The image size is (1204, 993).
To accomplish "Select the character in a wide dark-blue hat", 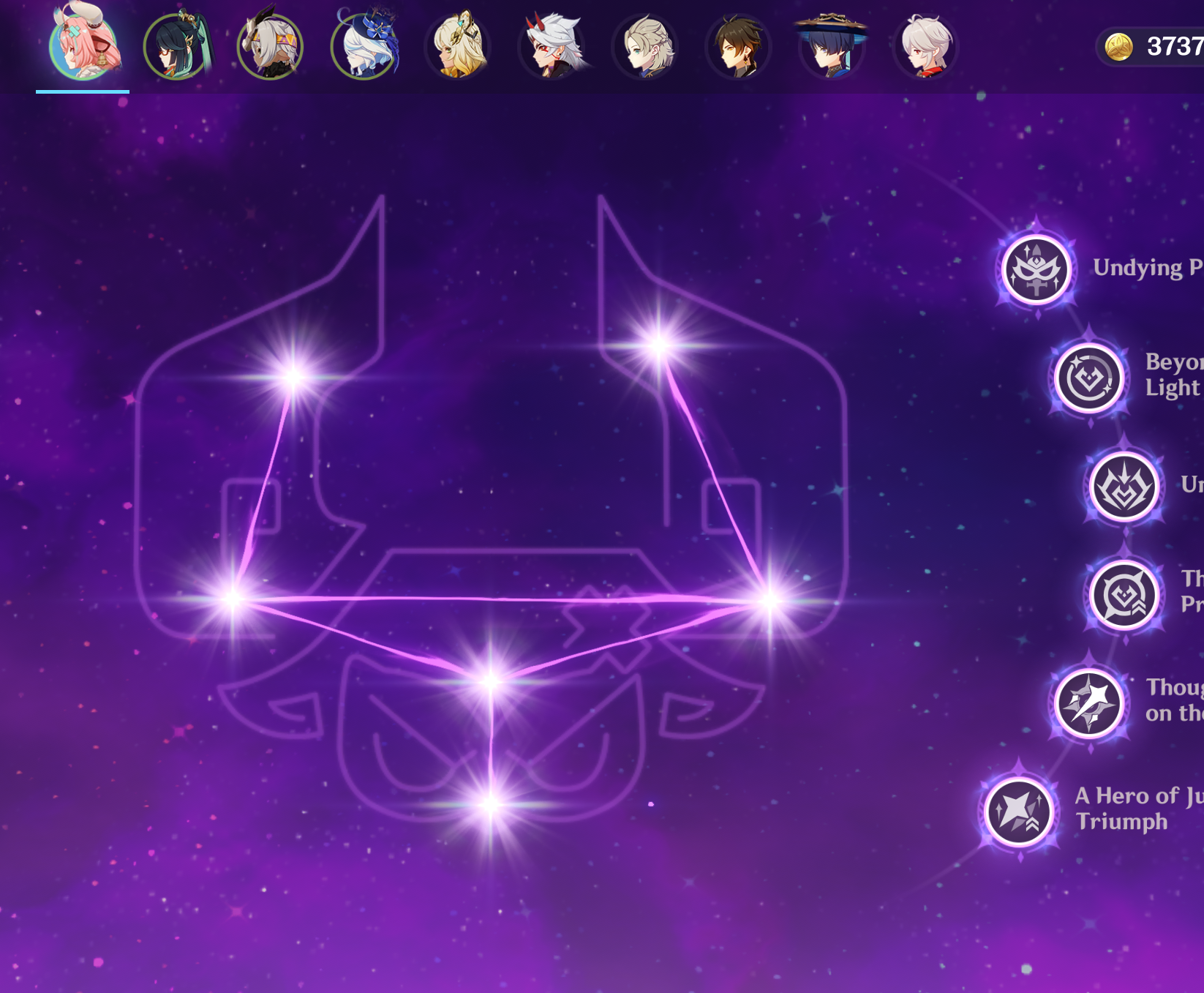I will pyautogui.click(x=832, y=45).
